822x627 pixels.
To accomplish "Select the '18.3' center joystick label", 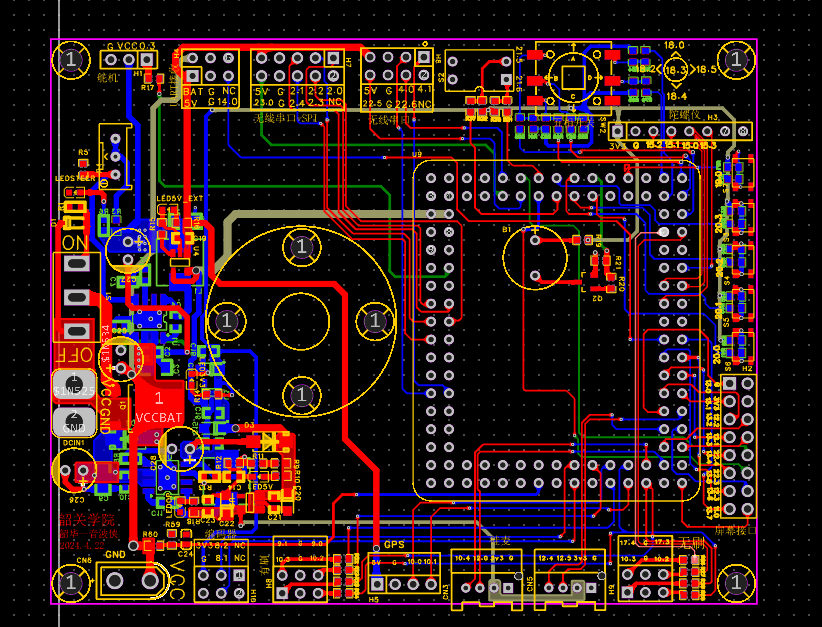I will (676, 70).
